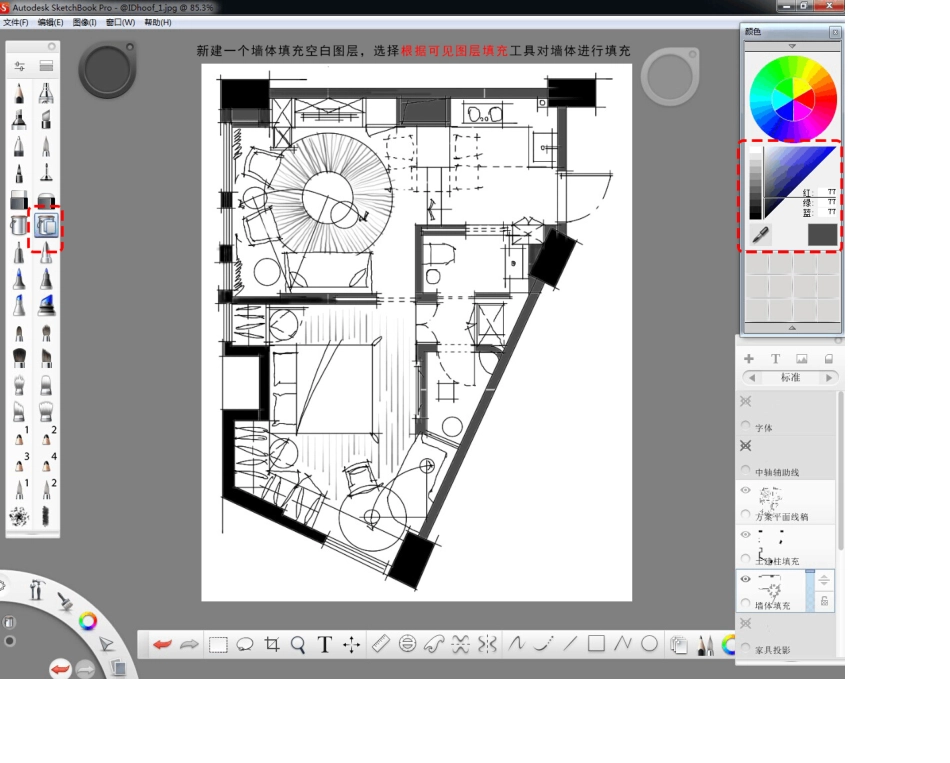Screen dimensions: 950x763
Task: Expand color panel bottom triangle
Action: [792, 328]
